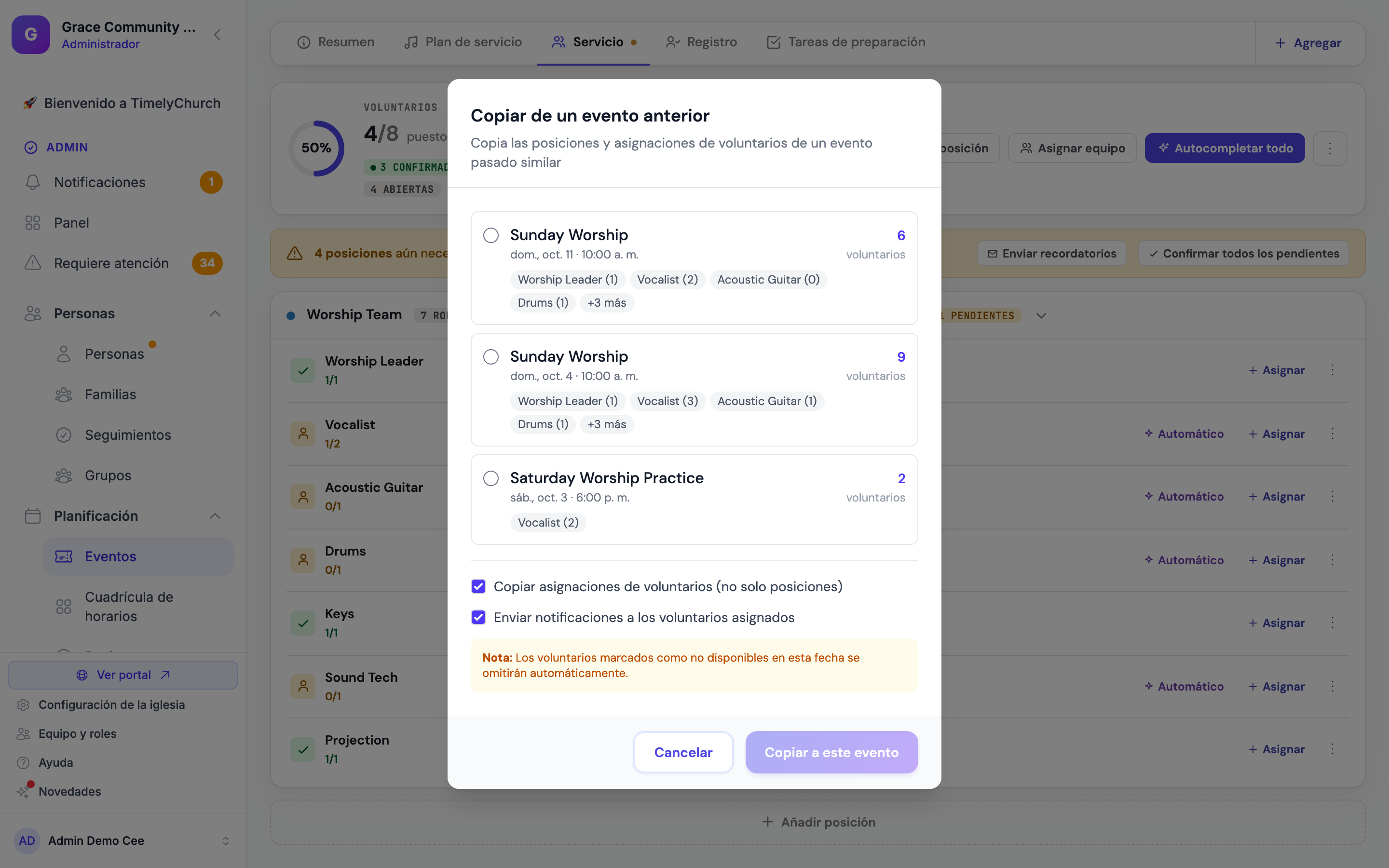Image resolution: width=1389 pixels, height=868 pixels.
Task: Switch to the Registro tab
Action: point(701,42)
